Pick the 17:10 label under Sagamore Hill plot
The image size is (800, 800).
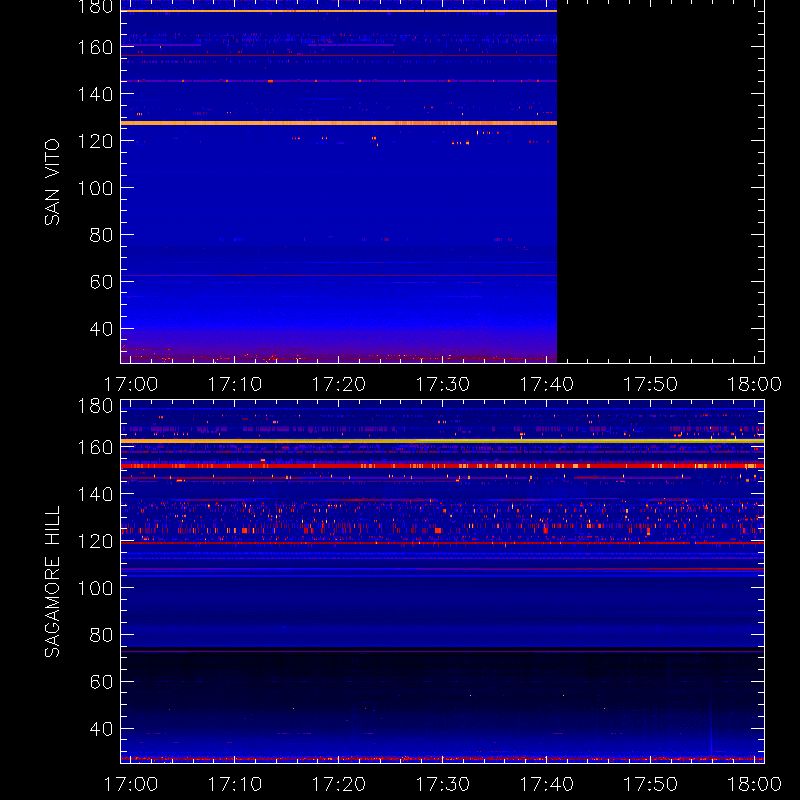(x=235, y=784)
